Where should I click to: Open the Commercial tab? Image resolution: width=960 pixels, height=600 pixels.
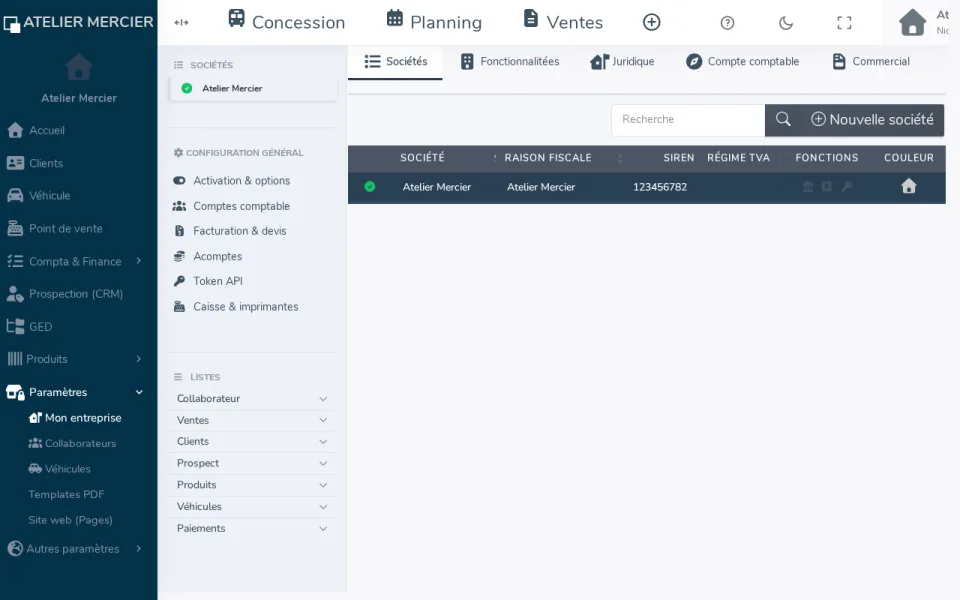[x=871, y=61]
